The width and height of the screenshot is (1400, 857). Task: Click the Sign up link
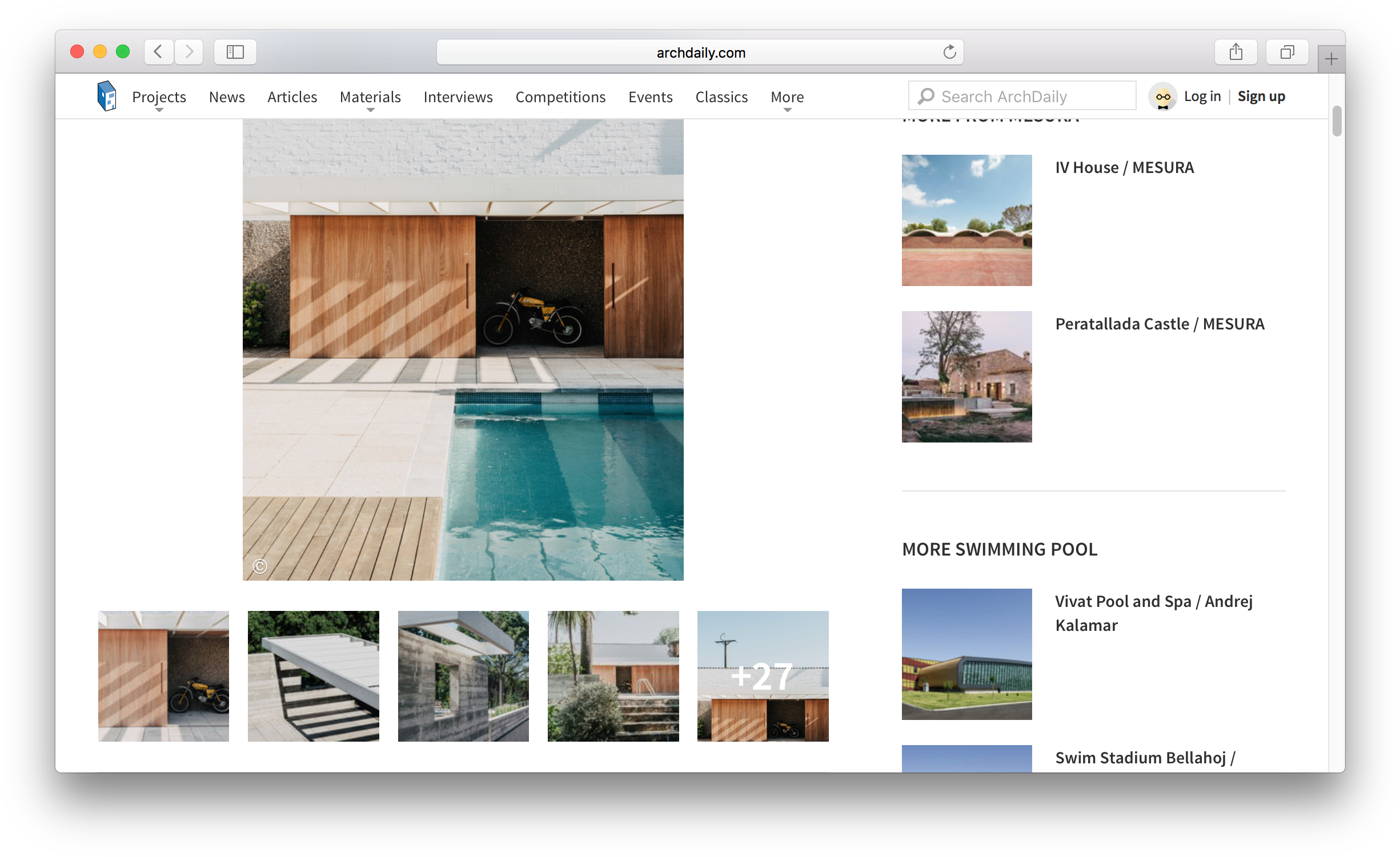(x=1261, y=96)
